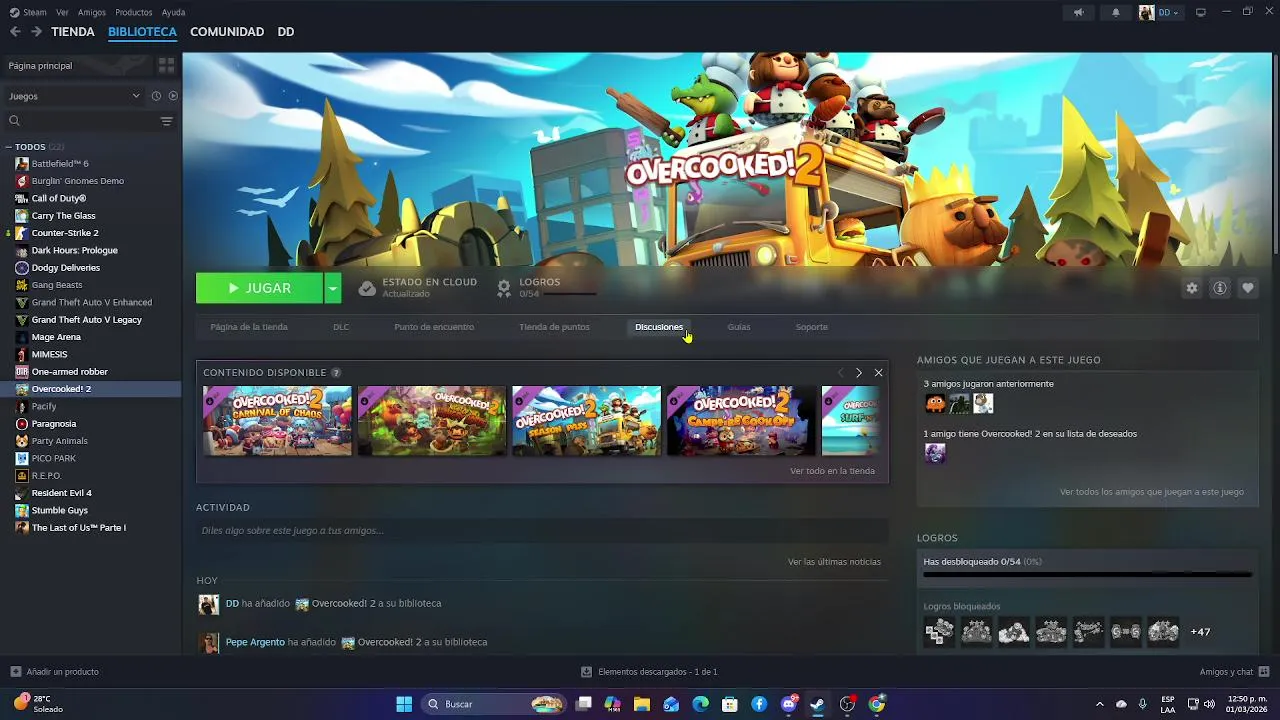Screen dimensions: 1280x720
Task: Open the Discusiones tab
Action: [x=659, y=327]
